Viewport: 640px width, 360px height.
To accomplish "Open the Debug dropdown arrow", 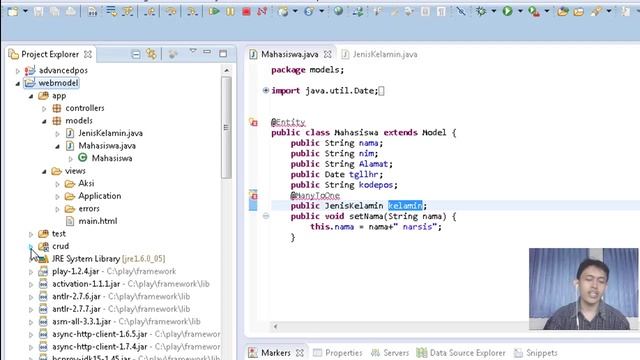I will [493, 11].
